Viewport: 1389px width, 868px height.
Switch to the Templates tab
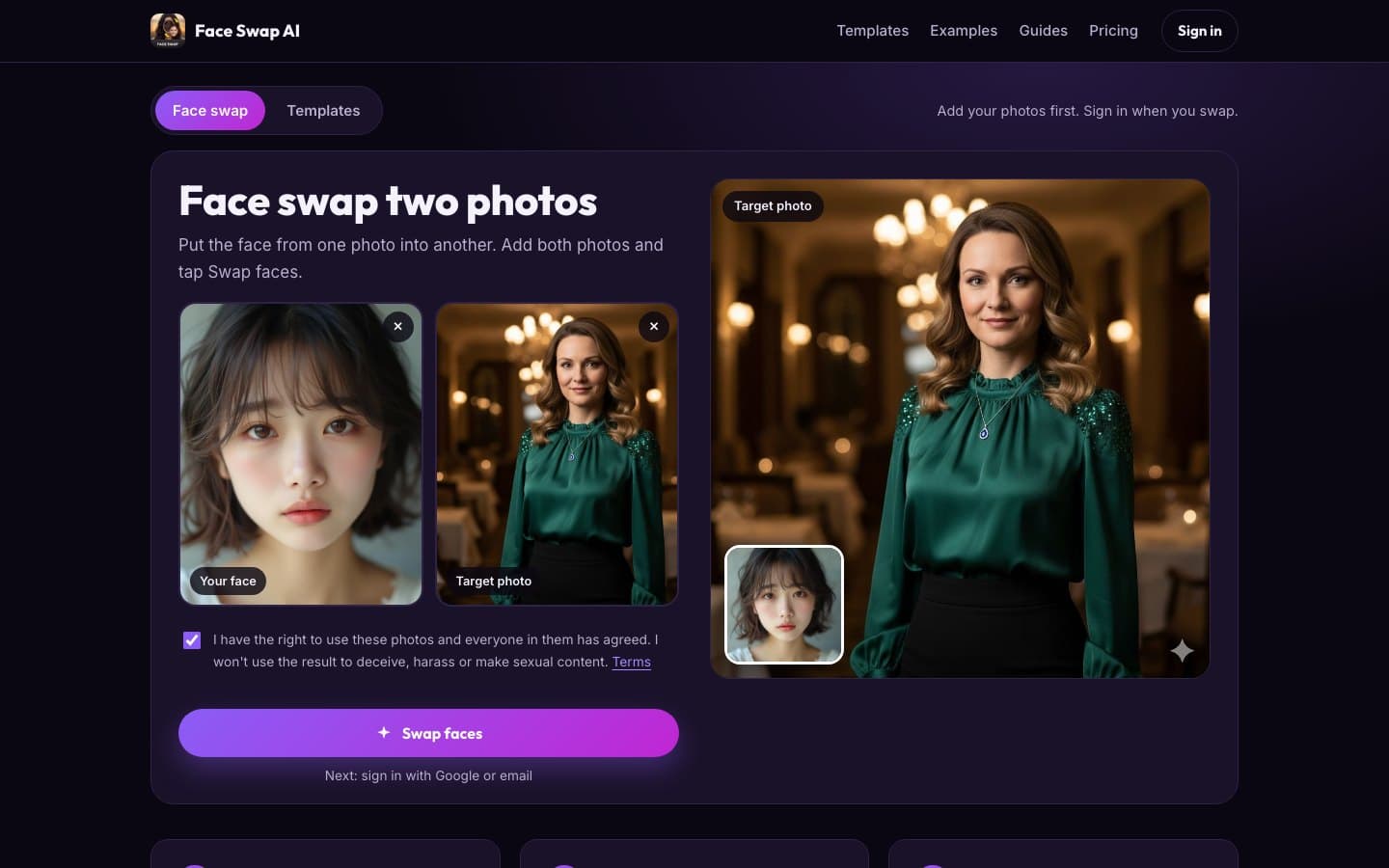(x=323, y=111)
